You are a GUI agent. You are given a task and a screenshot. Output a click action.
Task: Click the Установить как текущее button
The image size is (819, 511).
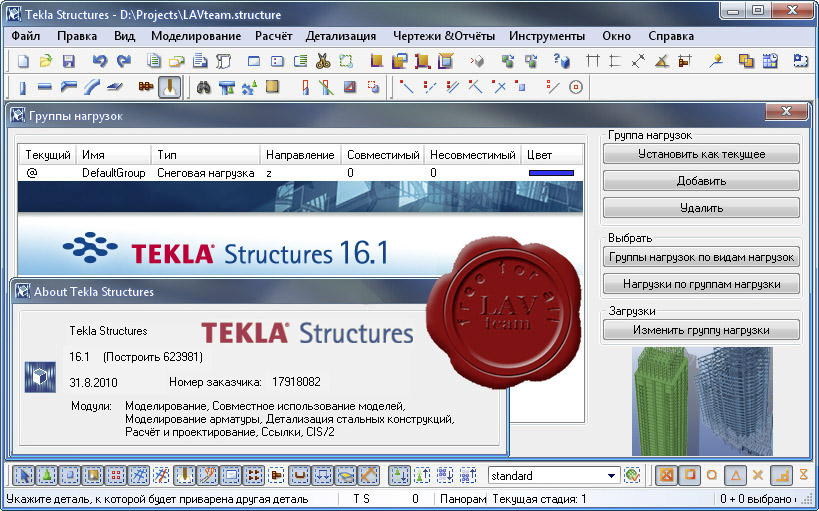tap(701, 154)
